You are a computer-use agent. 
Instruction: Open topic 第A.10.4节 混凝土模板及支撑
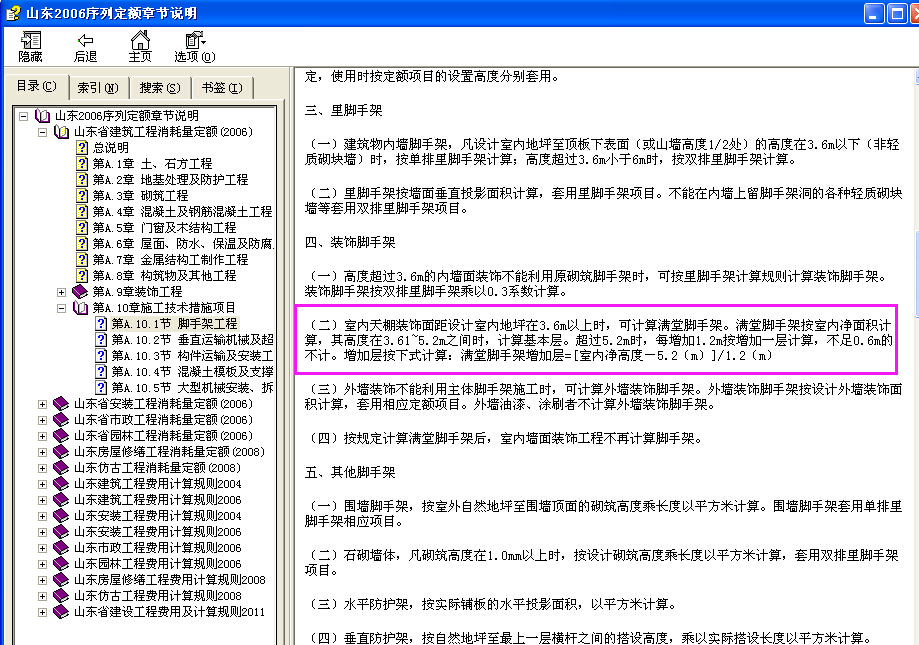[x=192, y=371]
